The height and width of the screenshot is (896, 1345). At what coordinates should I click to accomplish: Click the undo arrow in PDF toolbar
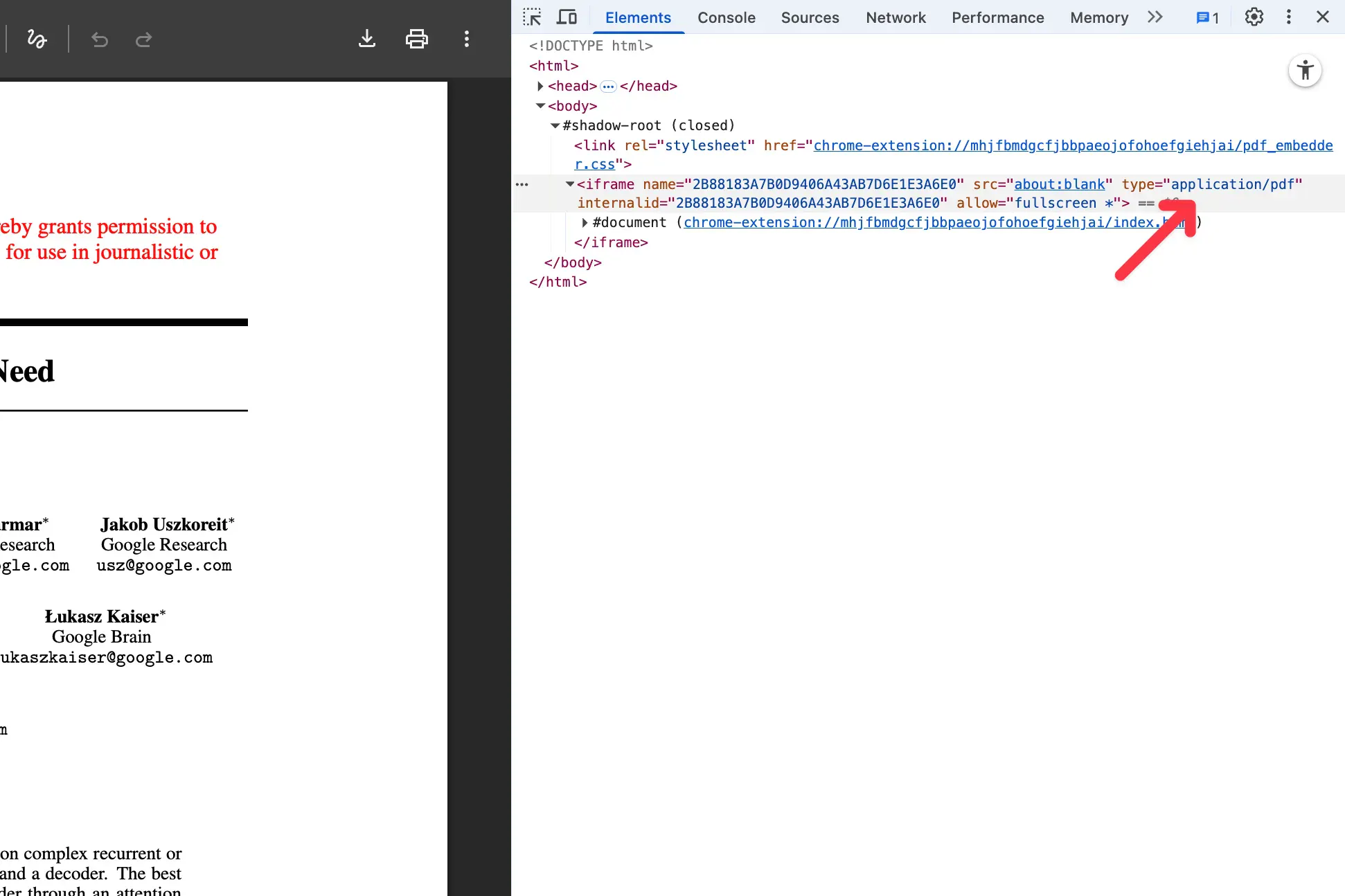[100, 39]
